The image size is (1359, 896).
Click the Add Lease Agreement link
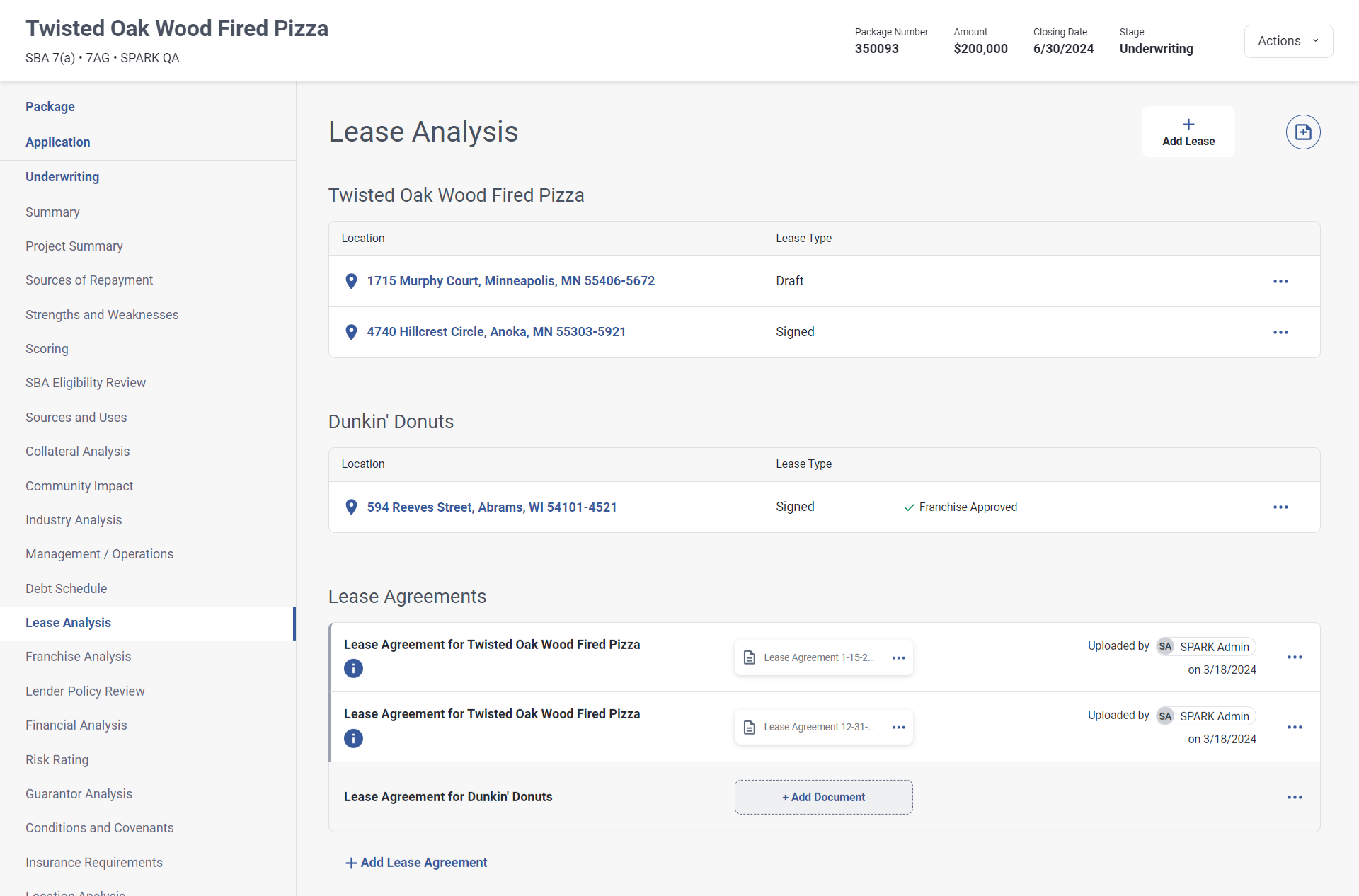[416, 863]
